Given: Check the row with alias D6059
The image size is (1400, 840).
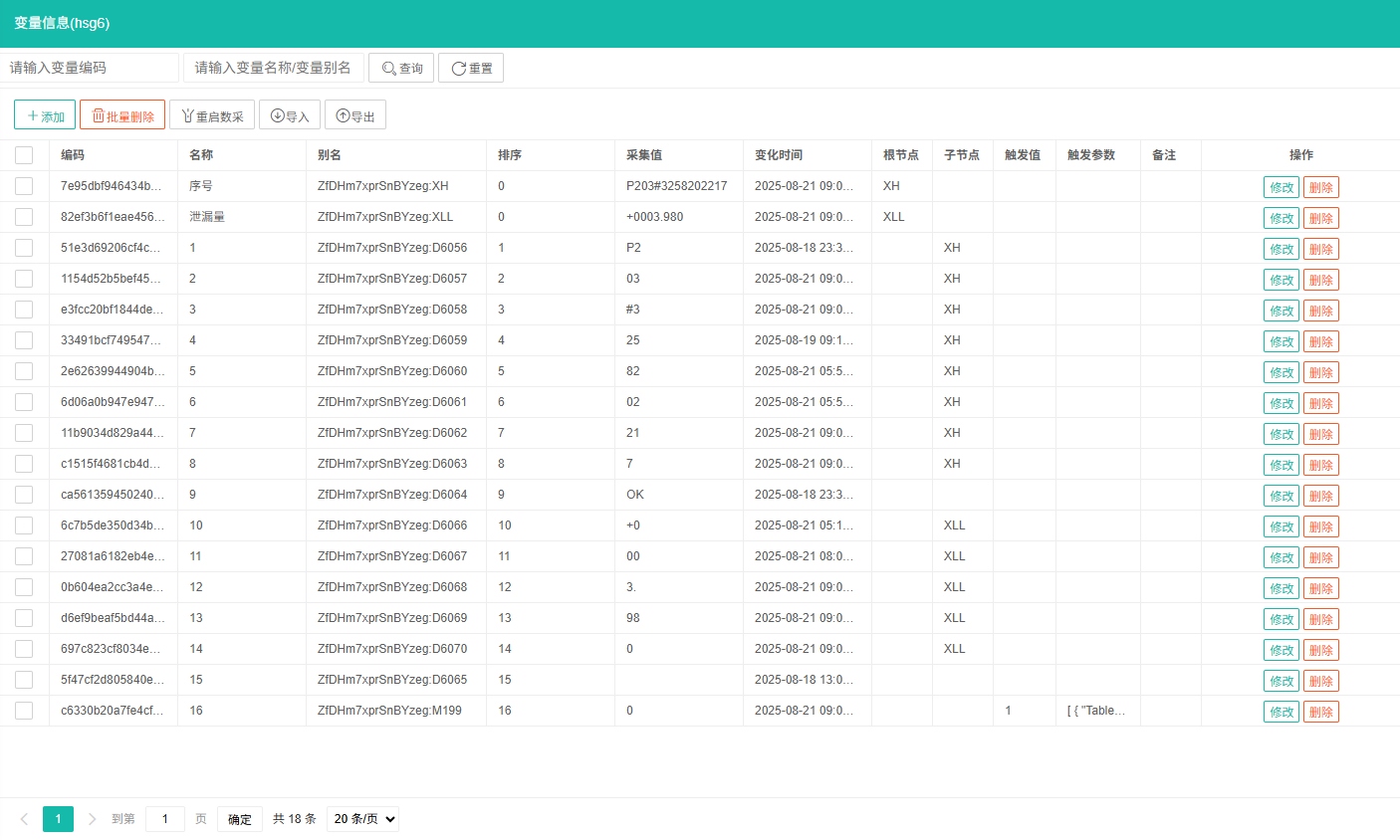Looking at the screenshot, I should (24, 340).
